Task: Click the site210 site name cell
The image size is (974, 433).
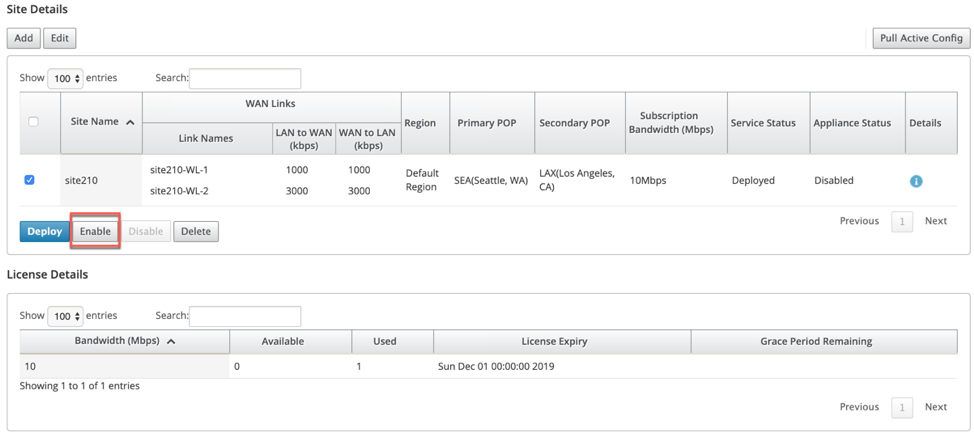Action: pyautogui.click(x=101, y=180)
